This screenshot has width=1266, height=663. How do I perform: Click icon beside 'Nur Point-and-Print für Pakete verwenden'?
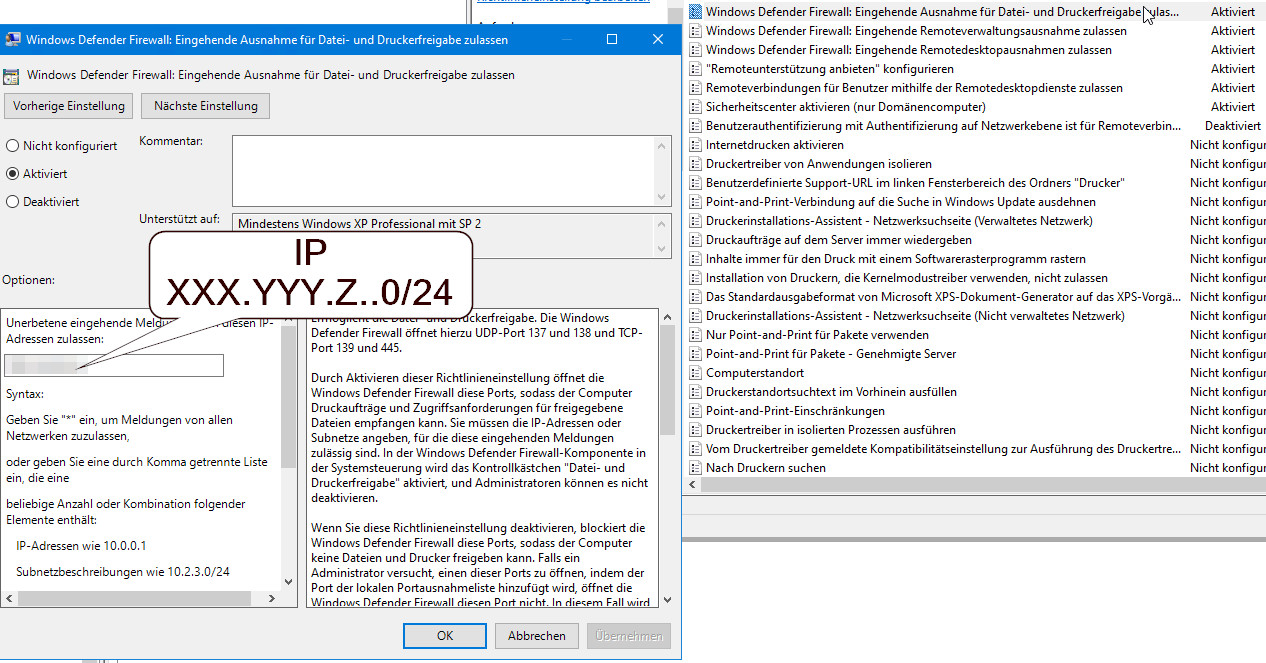click(x=696, y=335)
